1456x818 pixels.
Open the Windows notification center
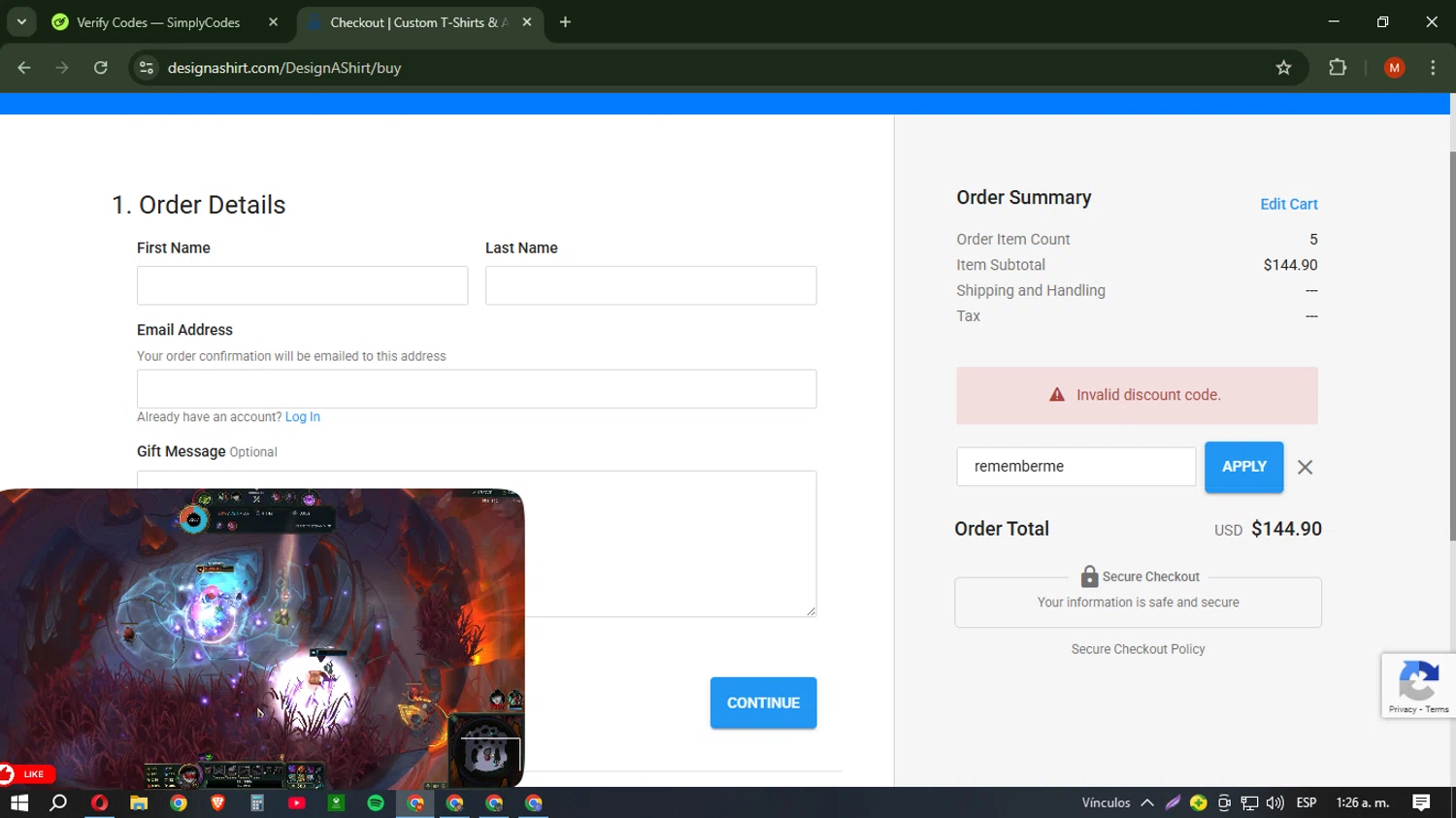point(1421,802)
